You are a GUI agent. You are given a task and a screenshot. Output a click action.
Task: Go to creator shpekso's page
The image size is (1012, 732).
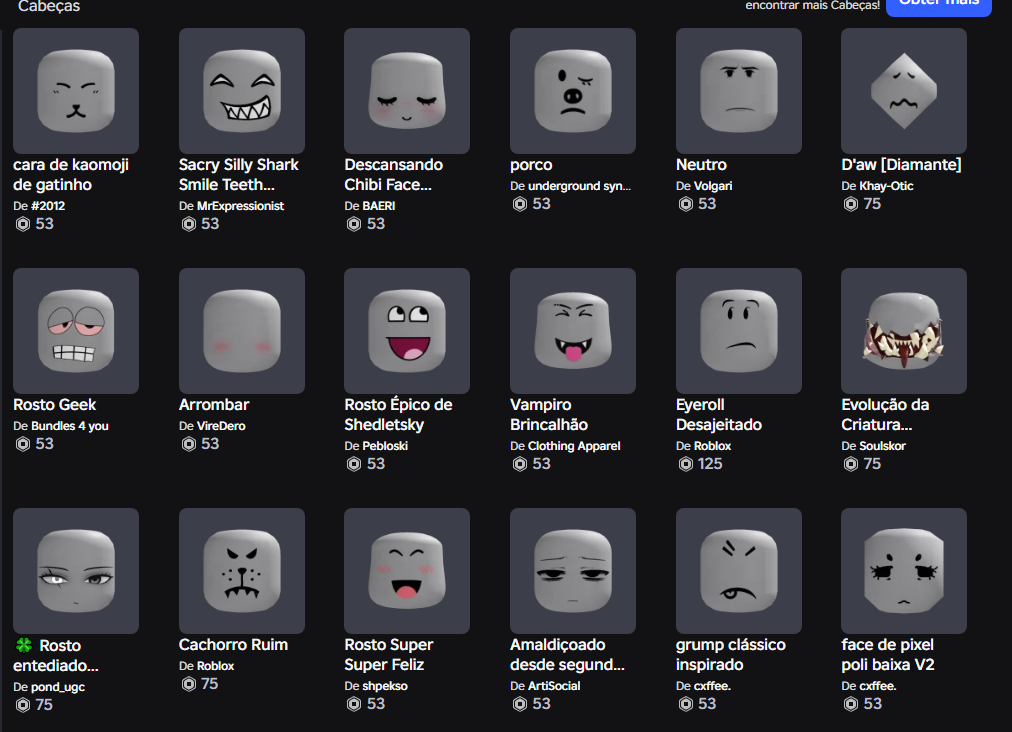[x=385, y=686]
